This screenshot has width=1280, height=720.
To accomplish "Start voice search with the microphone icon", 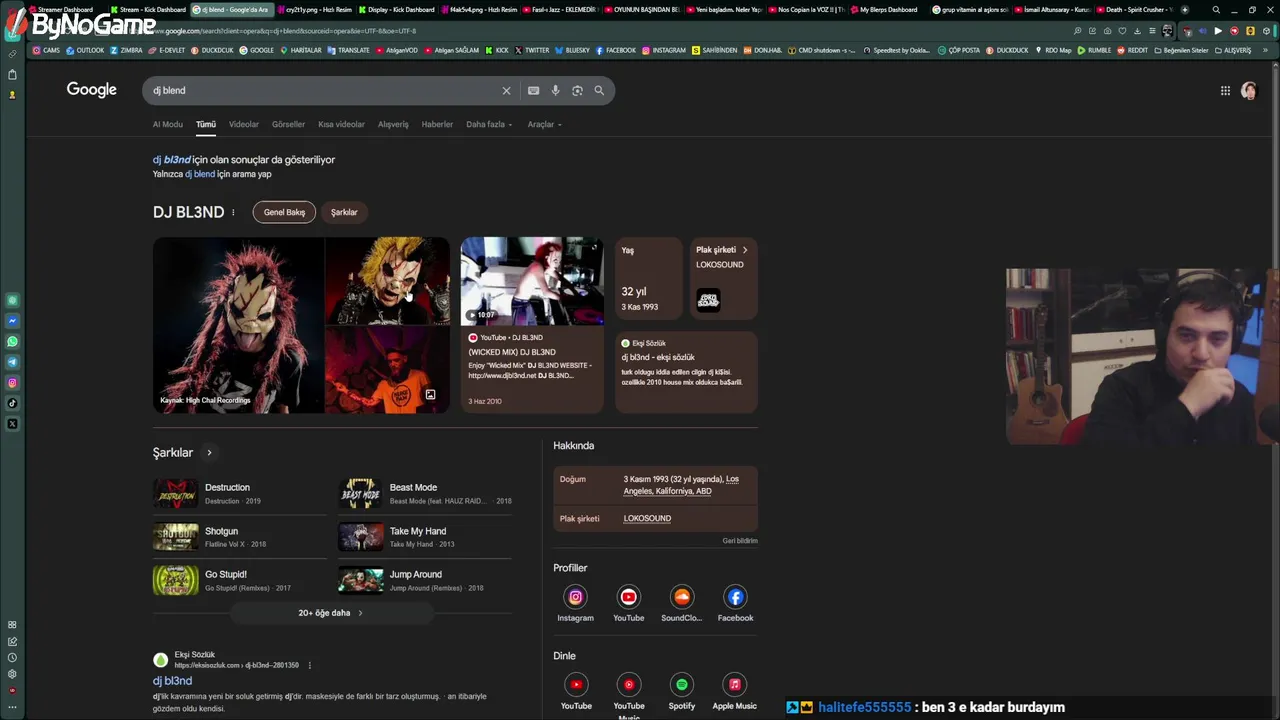I will click(x=555, y=91).
